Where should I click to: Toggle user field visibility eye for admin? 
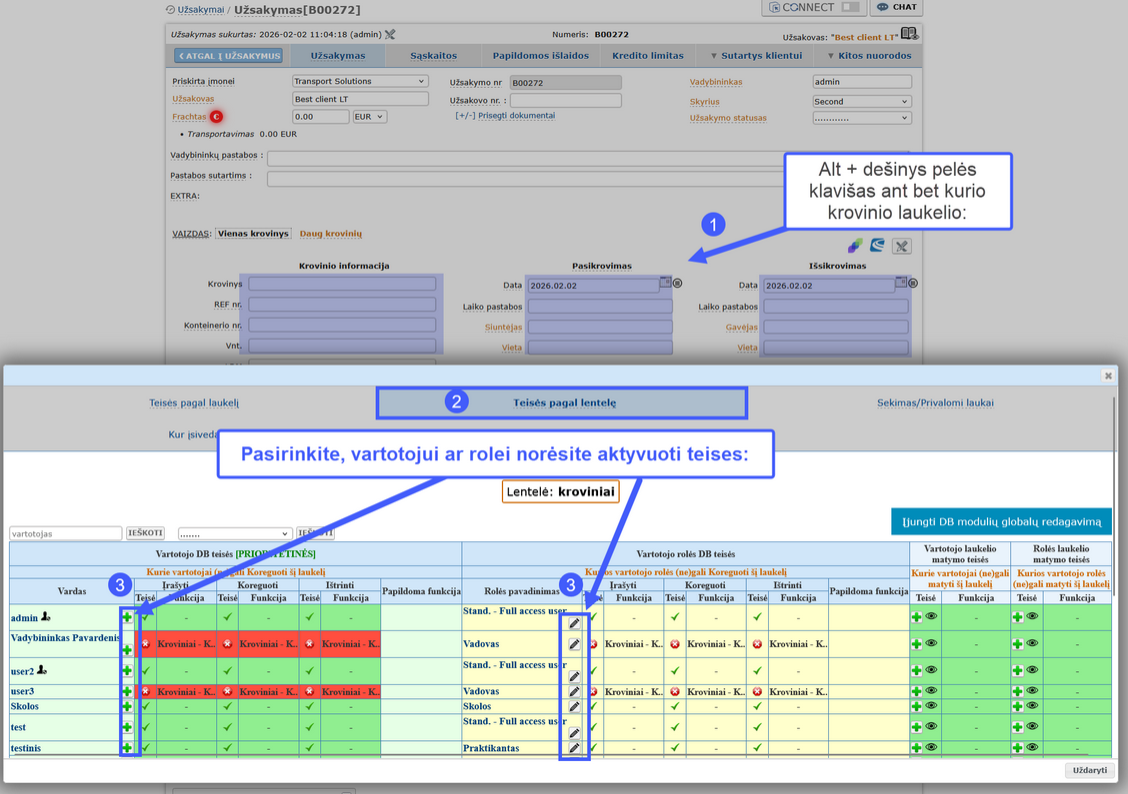931,616
